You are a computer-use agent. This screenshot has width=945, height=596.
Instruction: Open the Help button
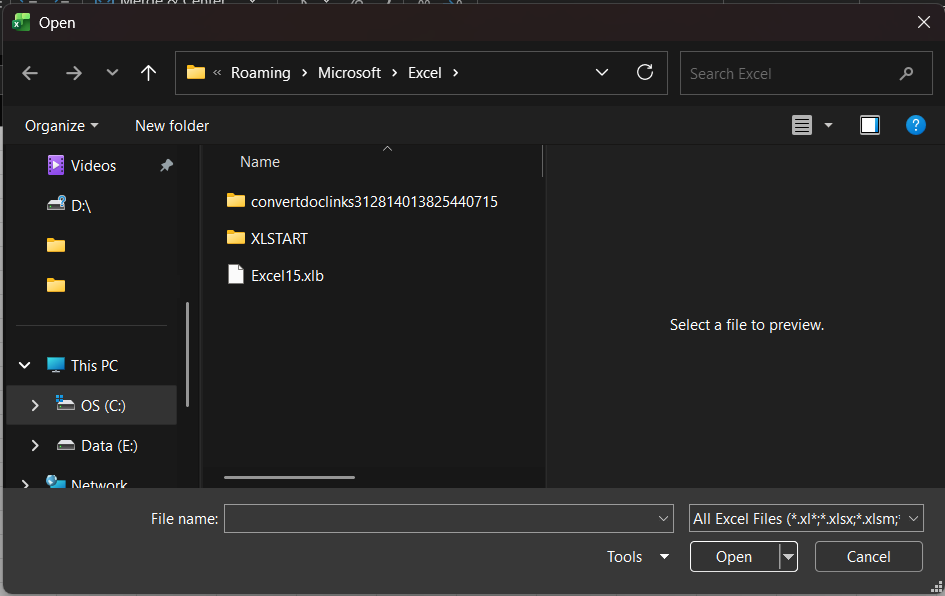point(915,125)
